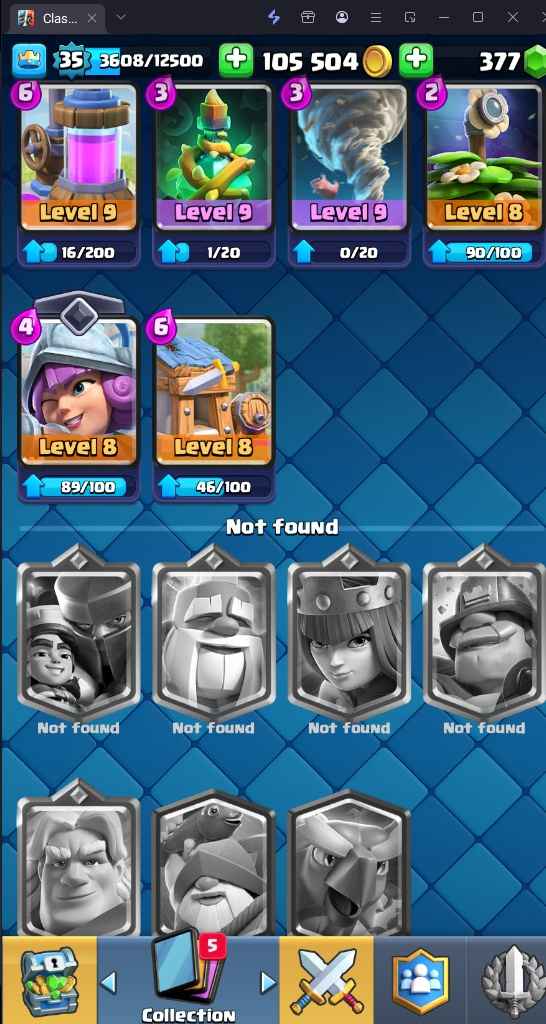Select the Elixir Collector Level 9 card
The image size is (546, 1024).
click(78, 157)
